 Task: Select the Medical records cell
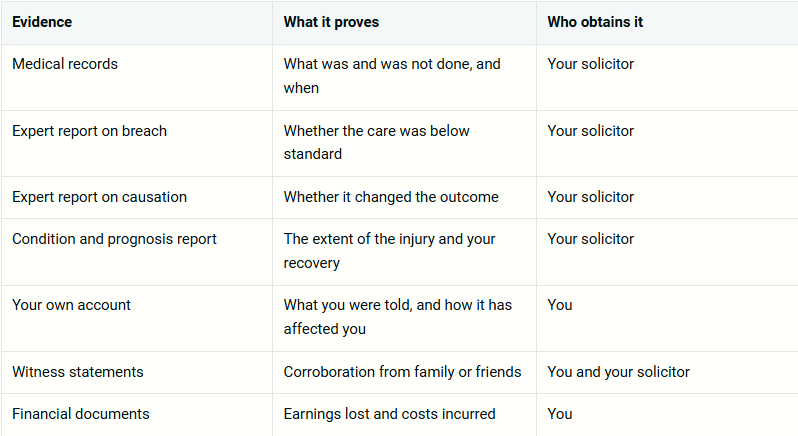[136, 77]
